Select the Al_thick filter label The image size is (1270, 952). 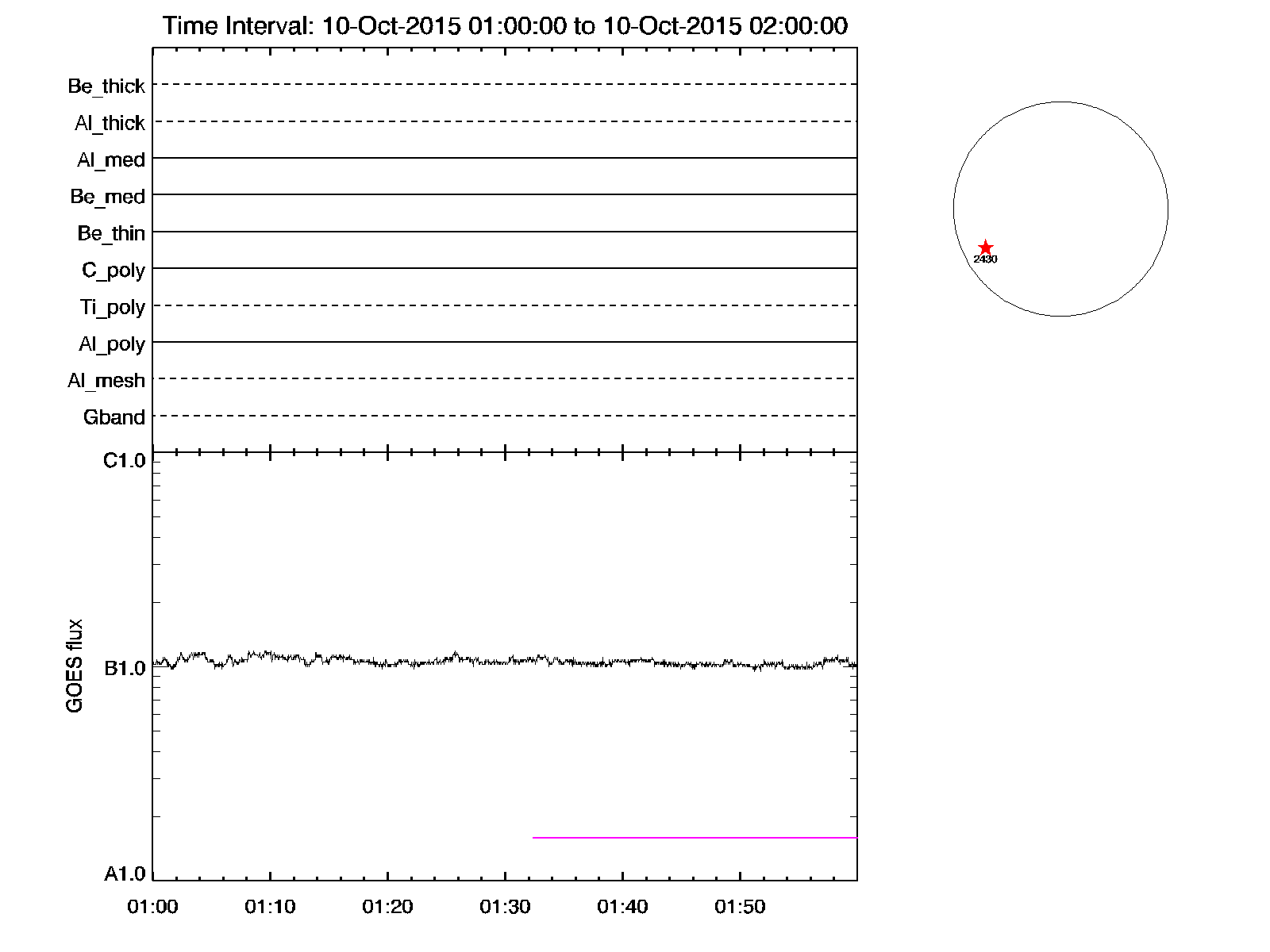click(110, 123)
